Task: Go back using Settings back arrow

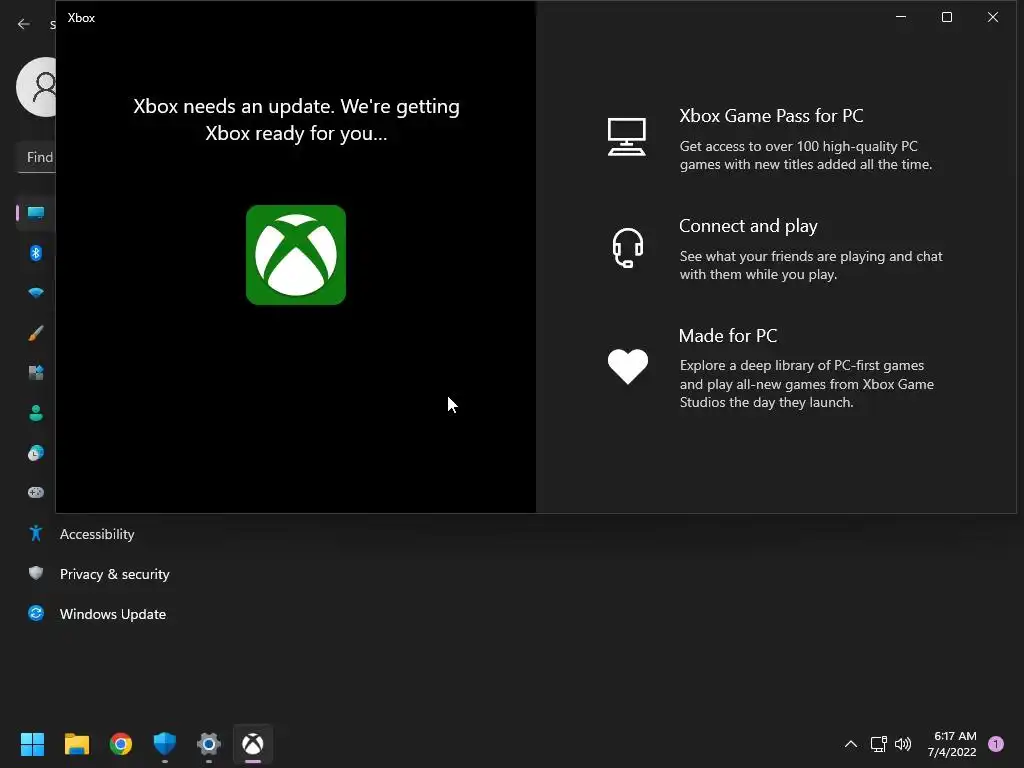Action: (x=24, y=24)
